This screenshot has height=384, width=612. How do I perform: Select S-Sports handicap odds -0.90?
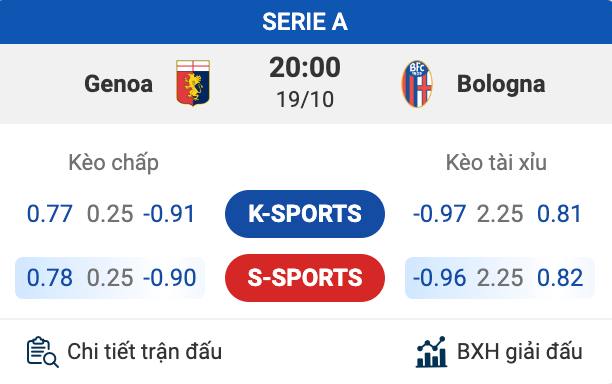point(169,278)
